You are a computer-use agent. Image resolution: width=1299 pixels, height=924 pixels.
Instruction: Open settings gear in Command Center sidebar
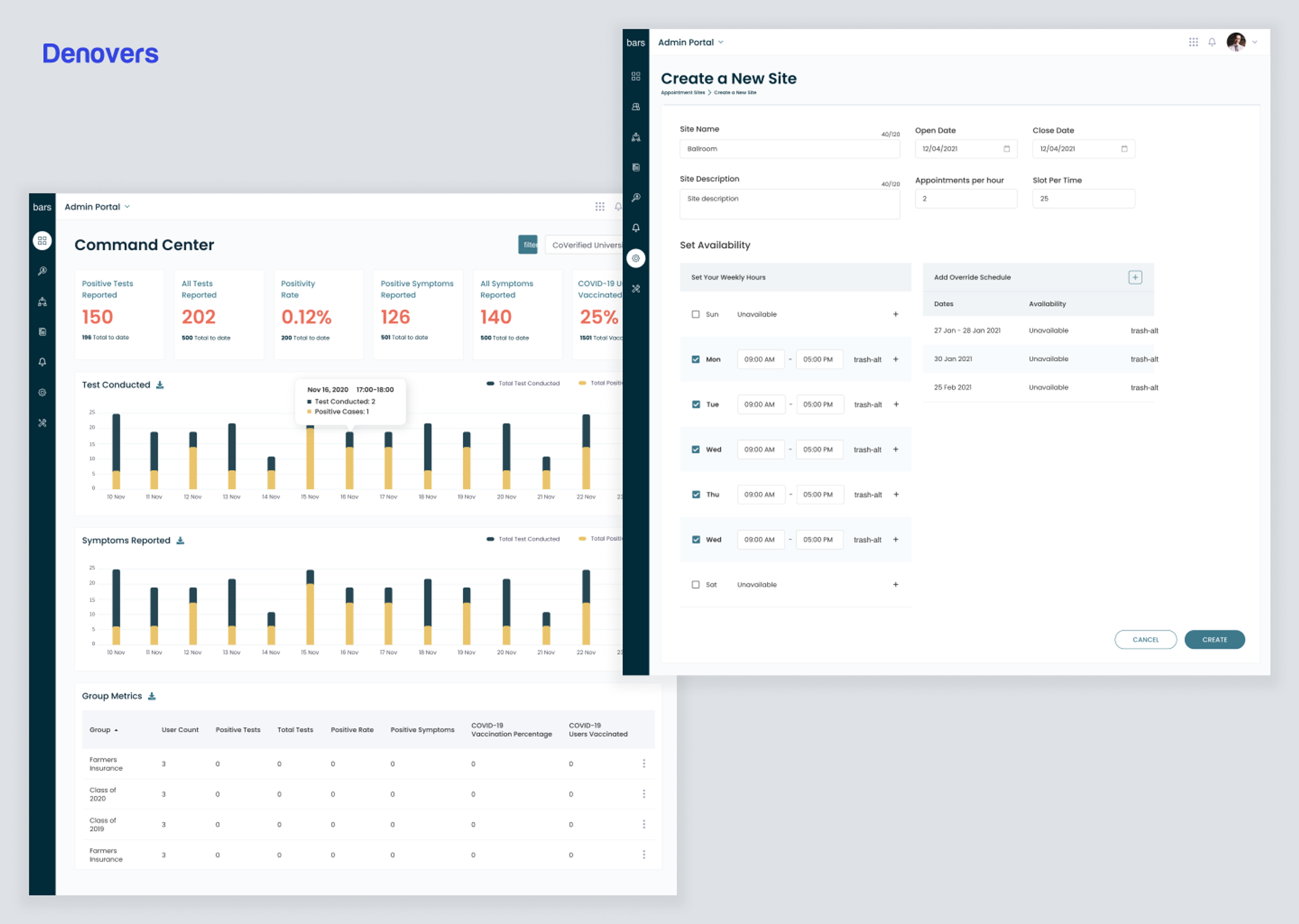pyautogui.click(x=42, y=392)
